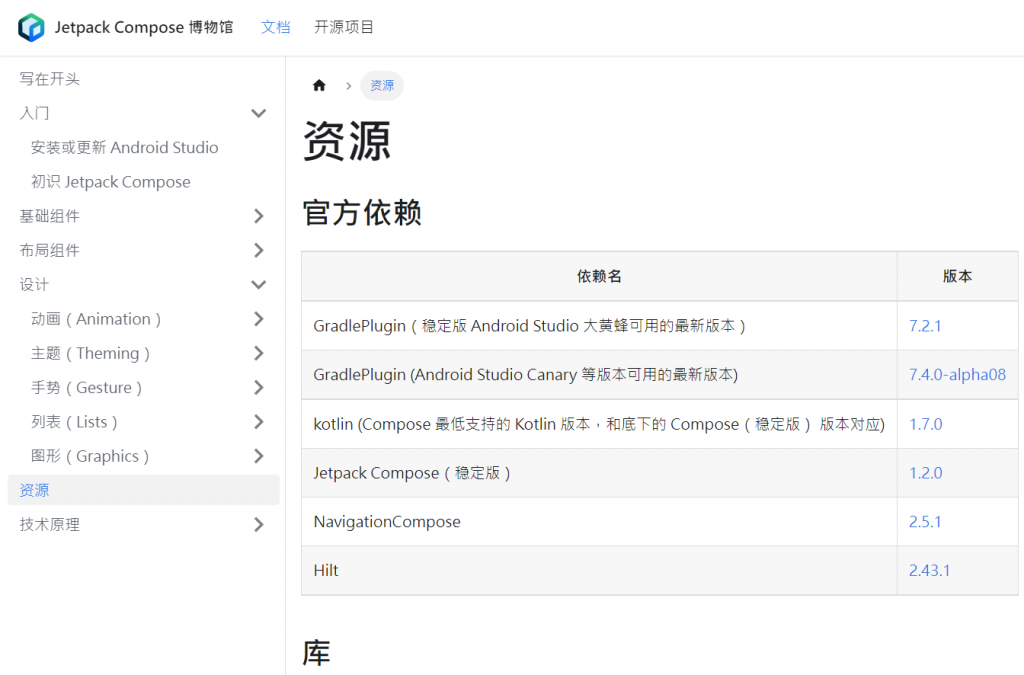The image size is (1024, 675).
Task: Open the 7.4.0-alpha08 version link
Action: coord(957,375)
